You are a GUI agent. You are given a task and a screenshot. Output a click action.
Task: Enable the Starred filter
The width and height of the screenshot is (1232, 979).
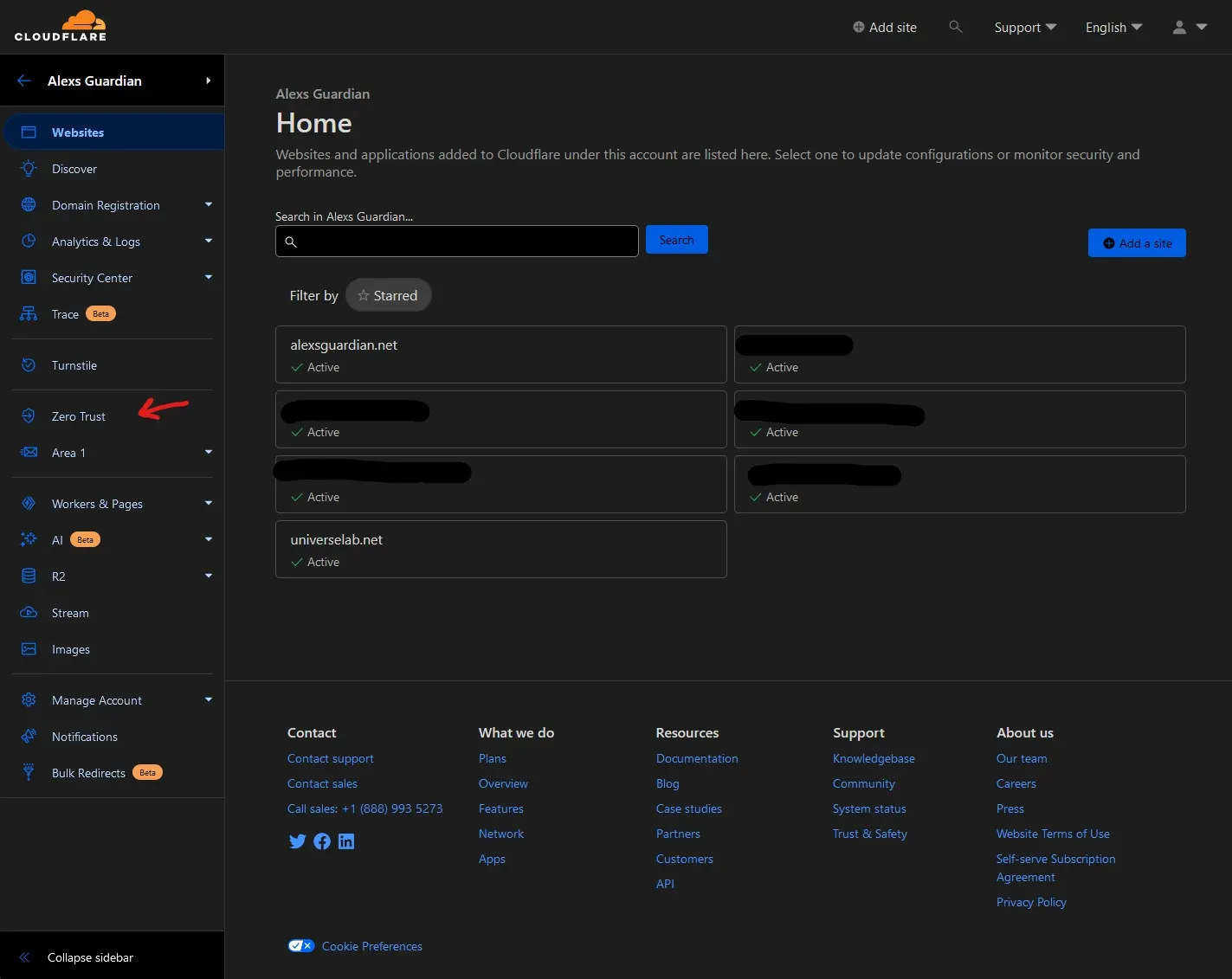[x=389, y=294]
